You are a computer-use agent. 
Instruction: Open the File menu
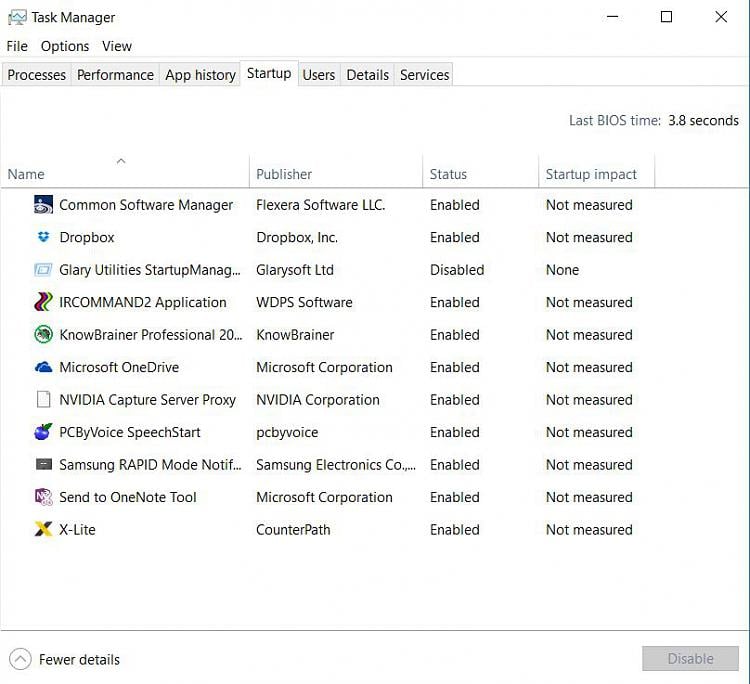(17, 46)
